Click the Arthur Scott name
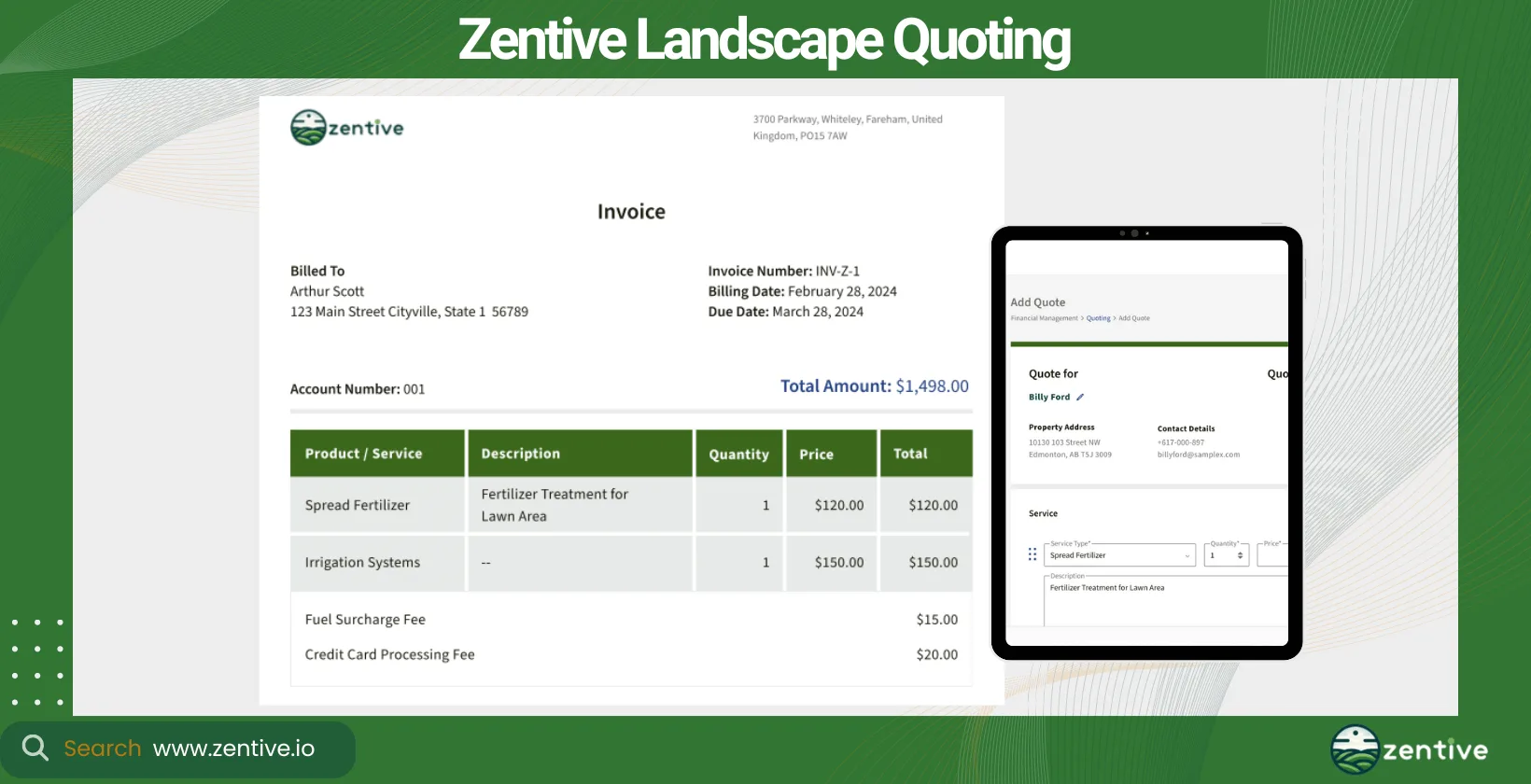This screenshot has width=1531, height=784. (x=327, y=292)
